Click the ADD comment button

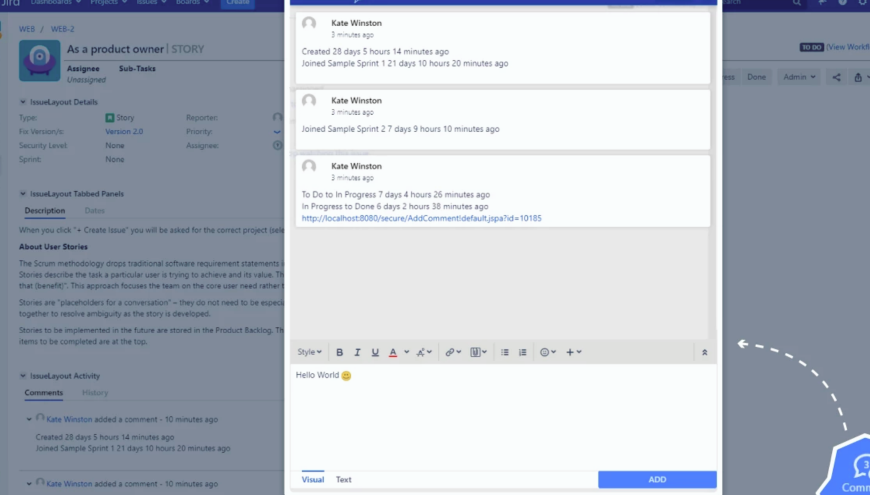click(657, 479)
